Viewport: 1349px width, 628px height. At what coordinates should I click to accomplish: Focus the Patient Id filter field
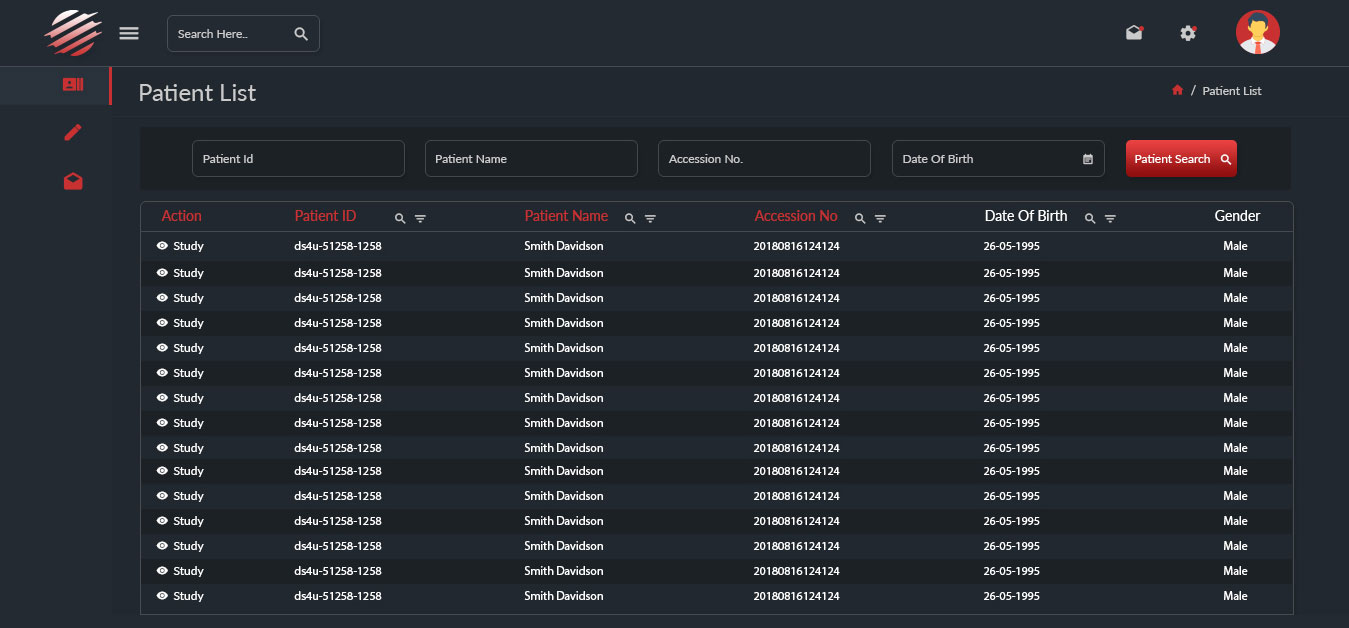[298, 159]
